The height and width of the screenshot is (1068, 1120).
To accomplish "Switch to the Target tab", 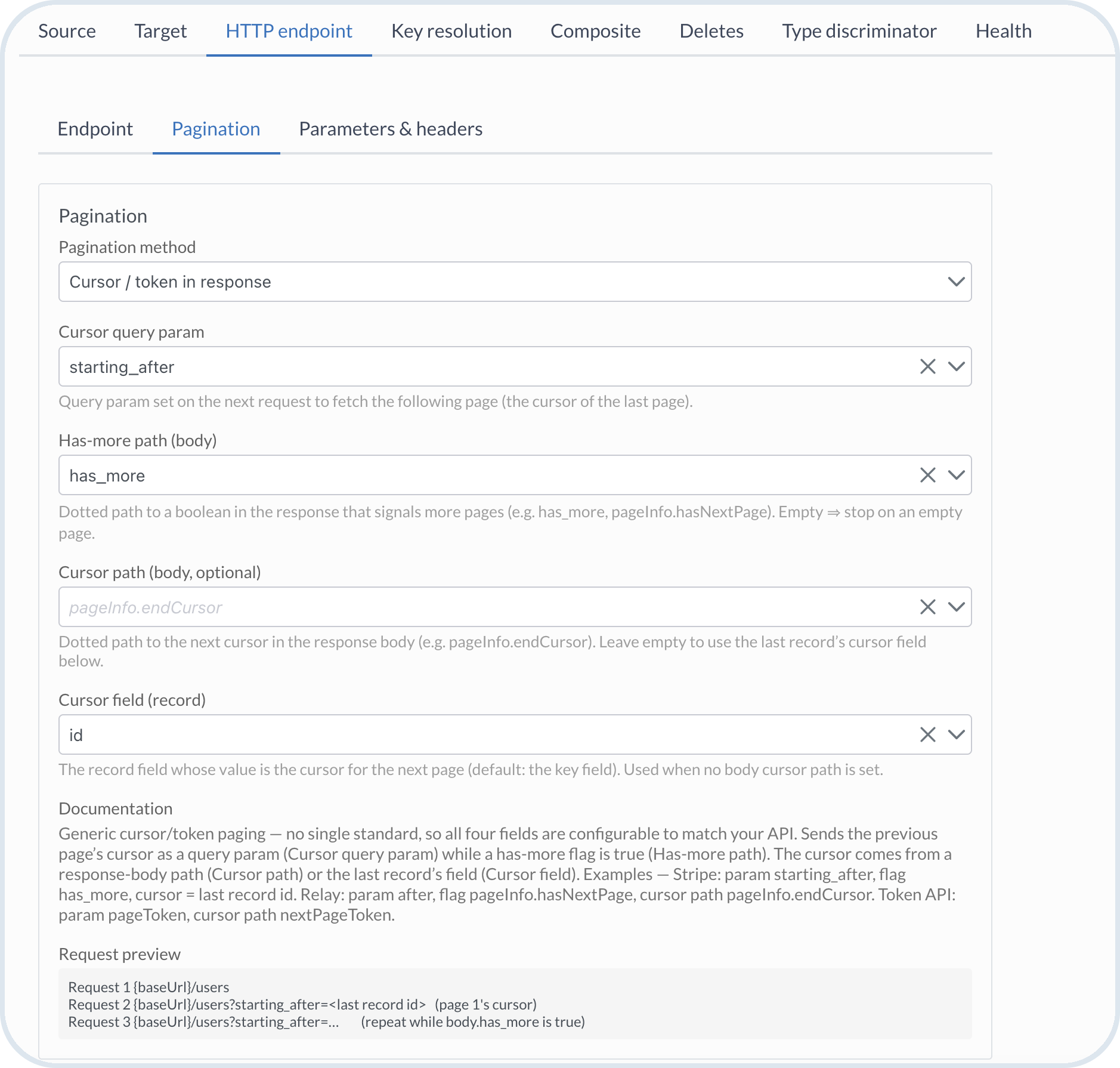I will [x=160, y=31].
